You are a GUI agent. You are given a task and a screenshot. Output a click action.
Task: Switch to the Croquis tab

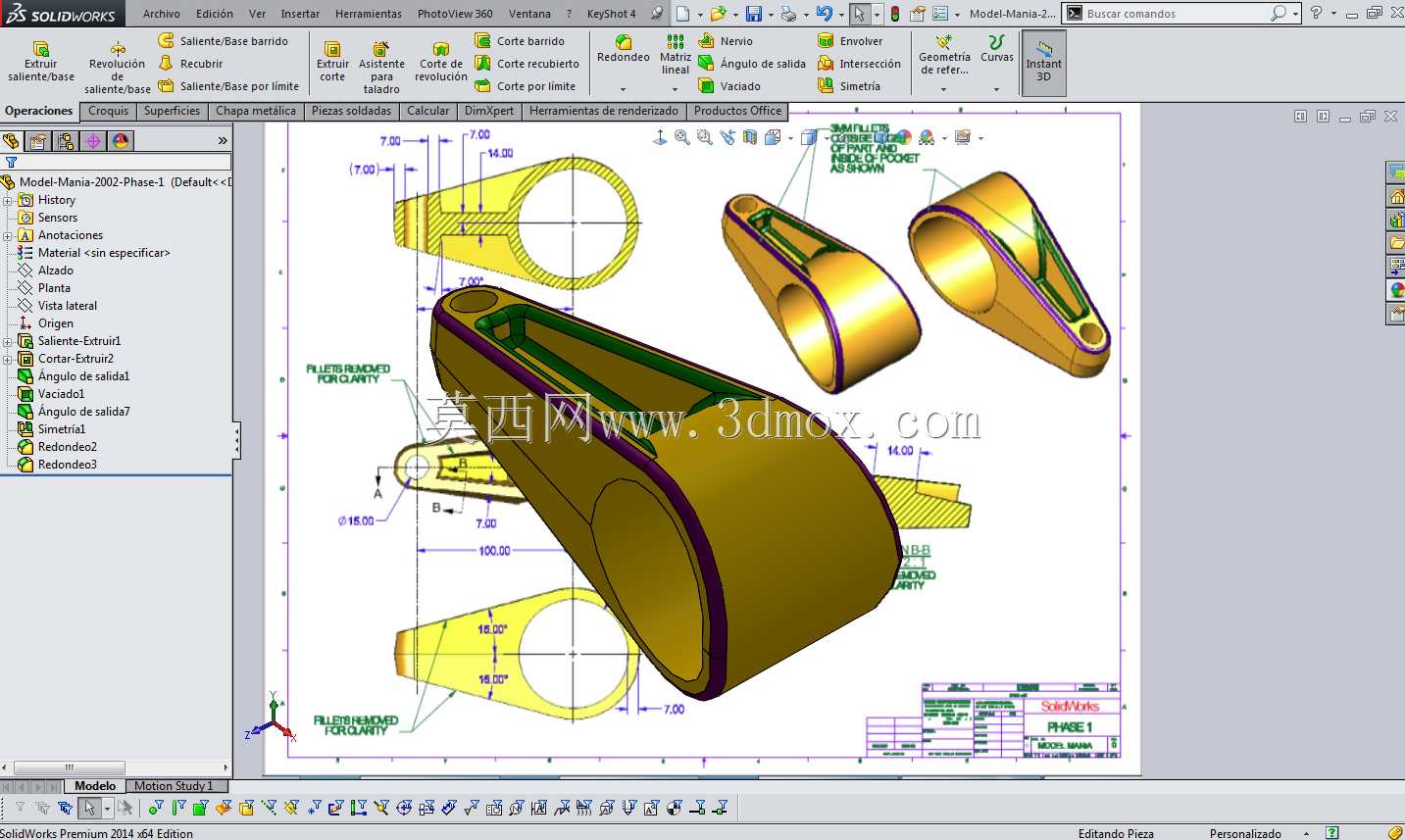point(108,111)
